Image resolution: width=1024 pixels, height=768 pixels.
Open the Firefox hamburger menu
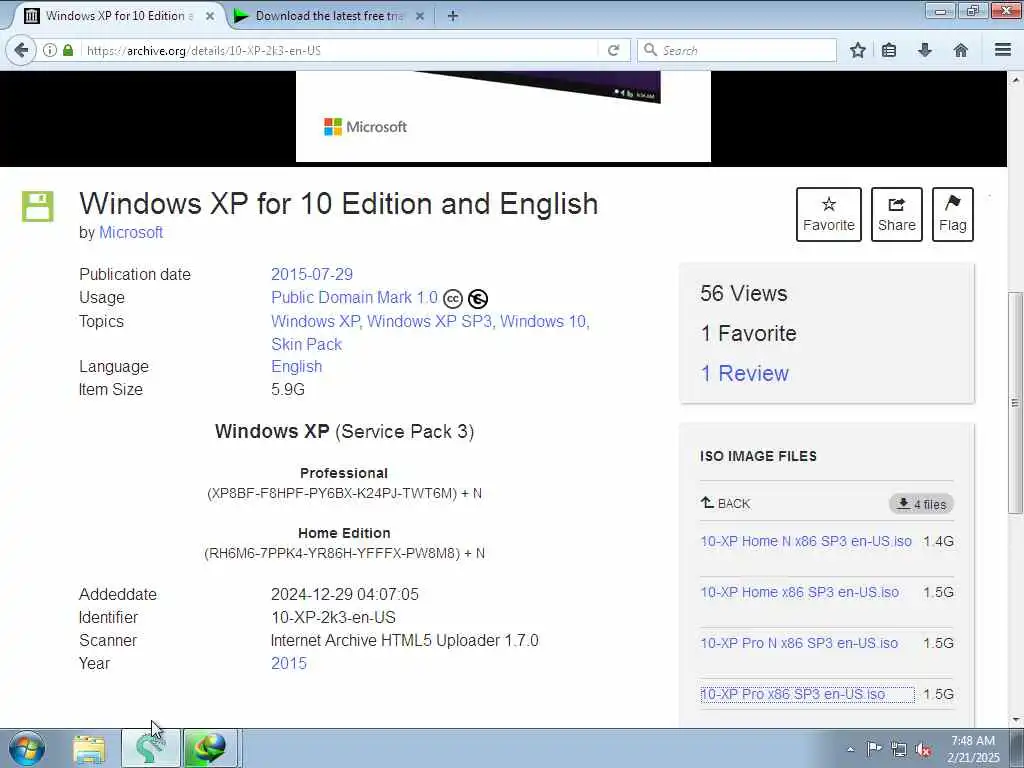1003,50
